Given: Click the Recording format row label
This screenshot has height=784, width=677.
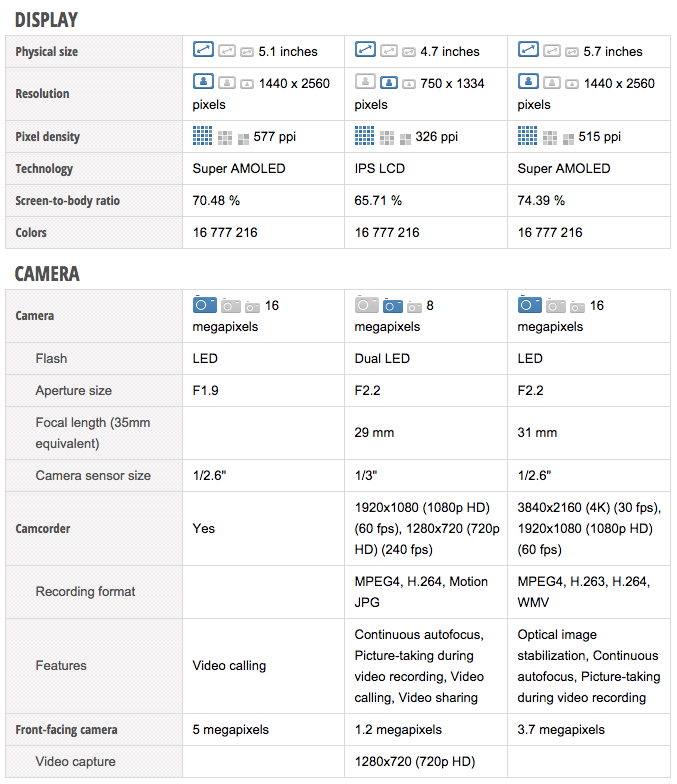Looking at the screenshot, I should (x=86, y=592).
